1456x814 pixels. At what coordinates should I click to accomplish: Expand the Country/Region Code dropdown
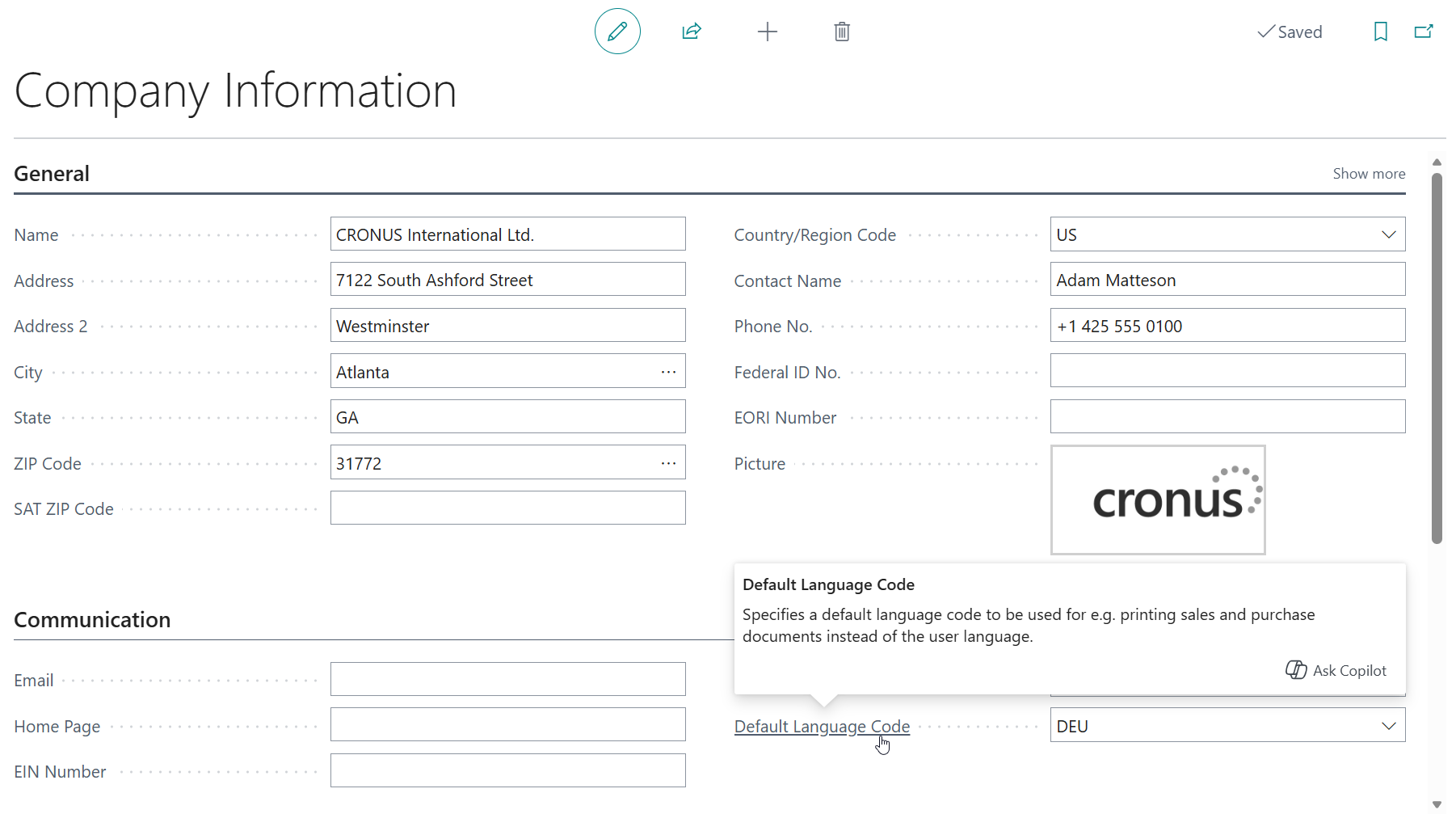pyautogui.click(x=1388, y=234)
